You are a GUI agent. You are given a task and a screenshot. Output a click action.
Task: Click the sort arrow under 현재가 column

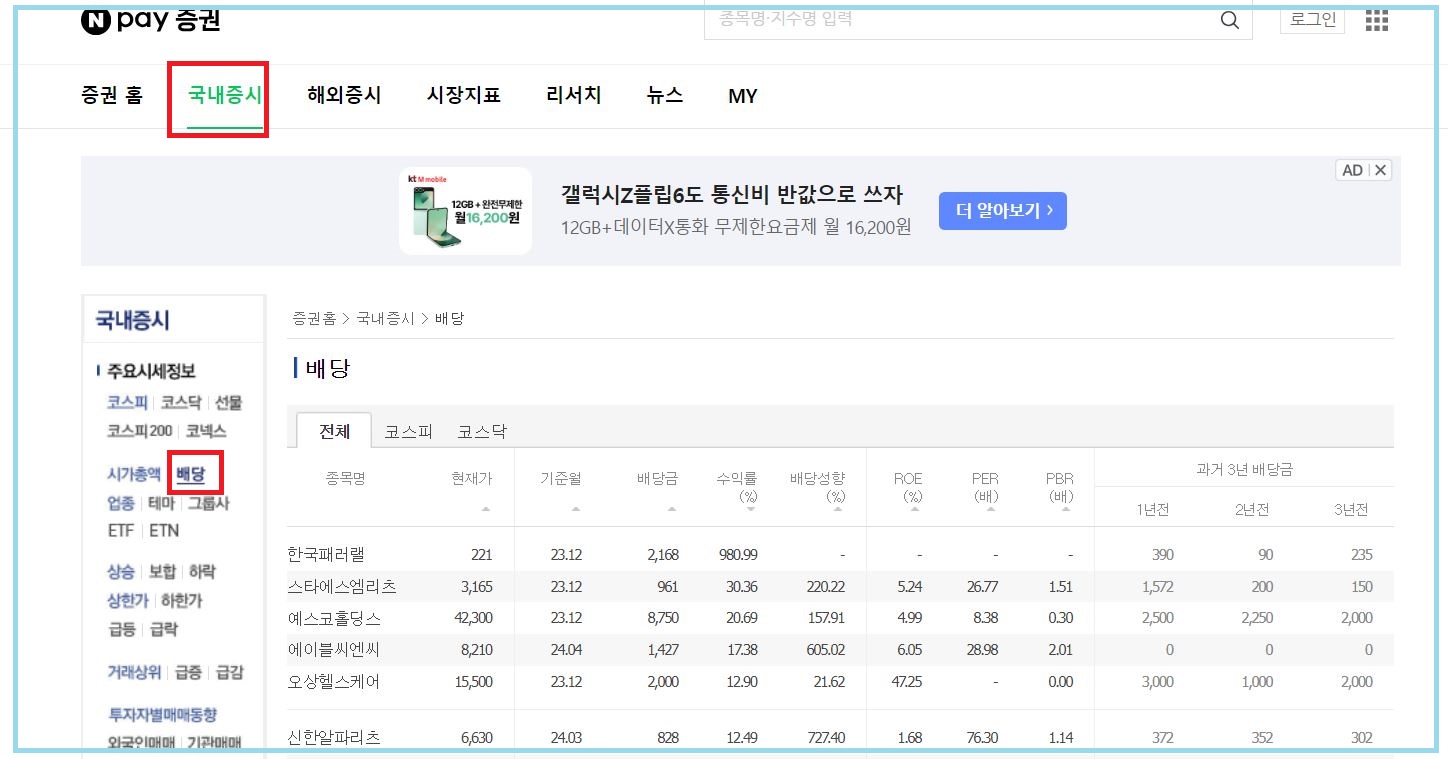point(486,509)
